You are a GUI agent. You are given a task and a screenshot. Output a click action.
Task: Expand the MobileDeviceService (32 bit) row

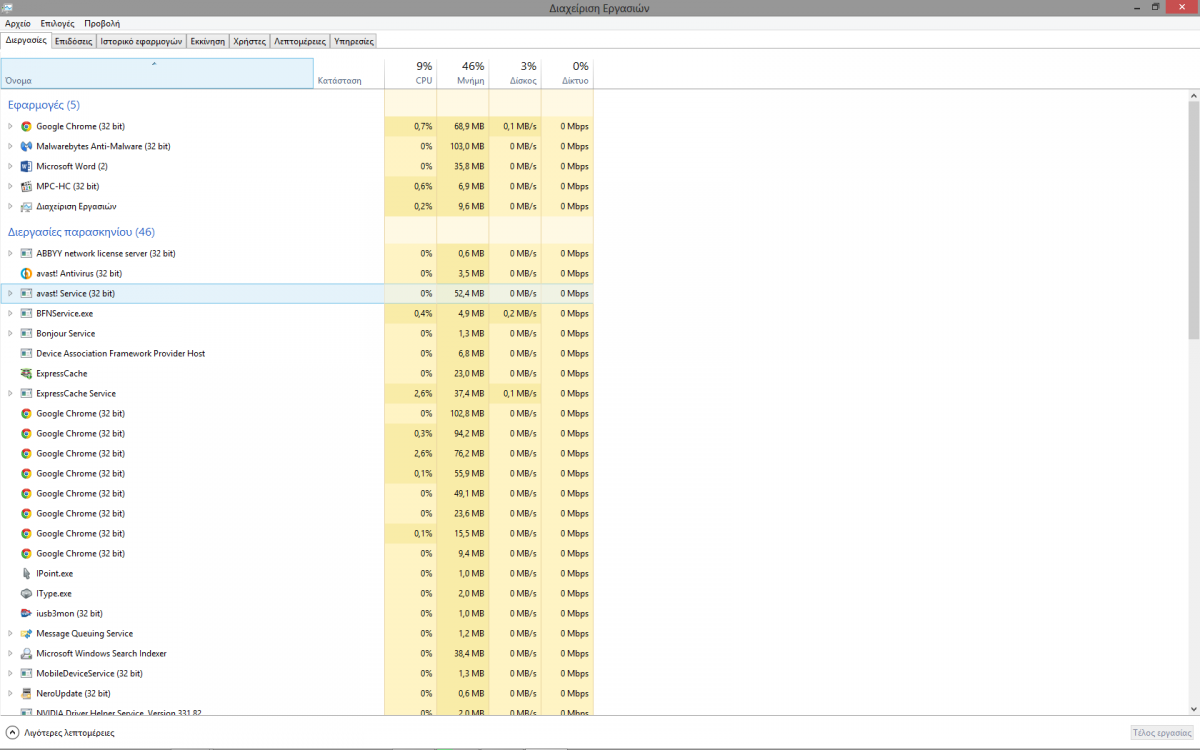click(x=10, y=673)
